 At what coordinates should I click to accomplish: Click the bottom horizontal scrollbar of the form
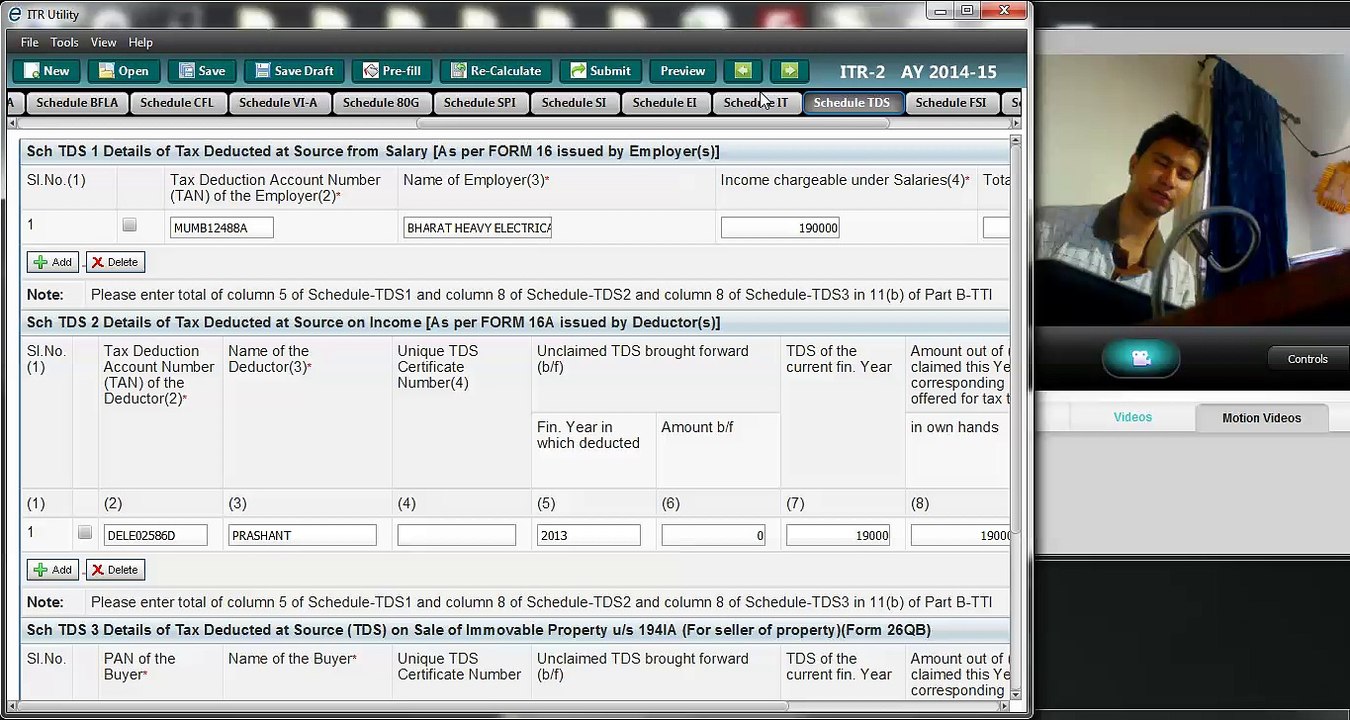403,706
